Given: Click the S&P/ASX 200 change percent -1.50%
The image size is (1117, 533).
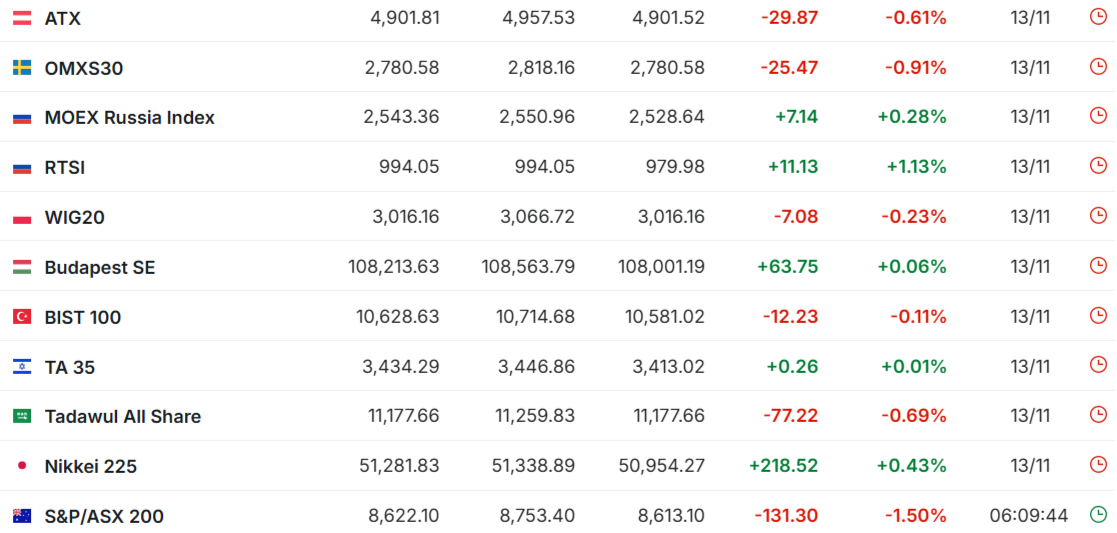Looking at the screenshot, I should [x=915, y=516].
